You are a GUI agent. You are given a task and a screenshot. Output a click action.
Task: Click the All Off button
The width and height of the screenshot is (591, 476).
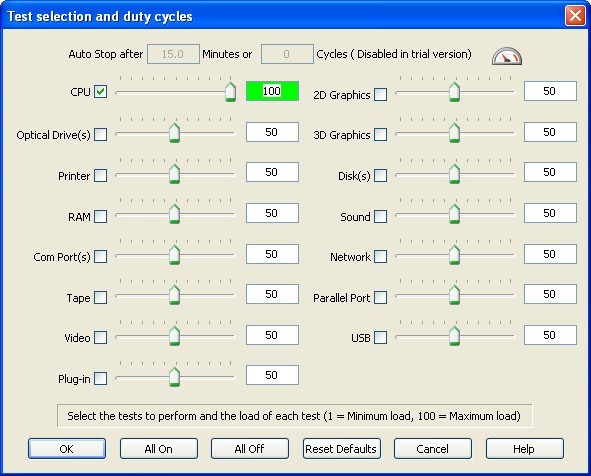[x=250, y=448]
